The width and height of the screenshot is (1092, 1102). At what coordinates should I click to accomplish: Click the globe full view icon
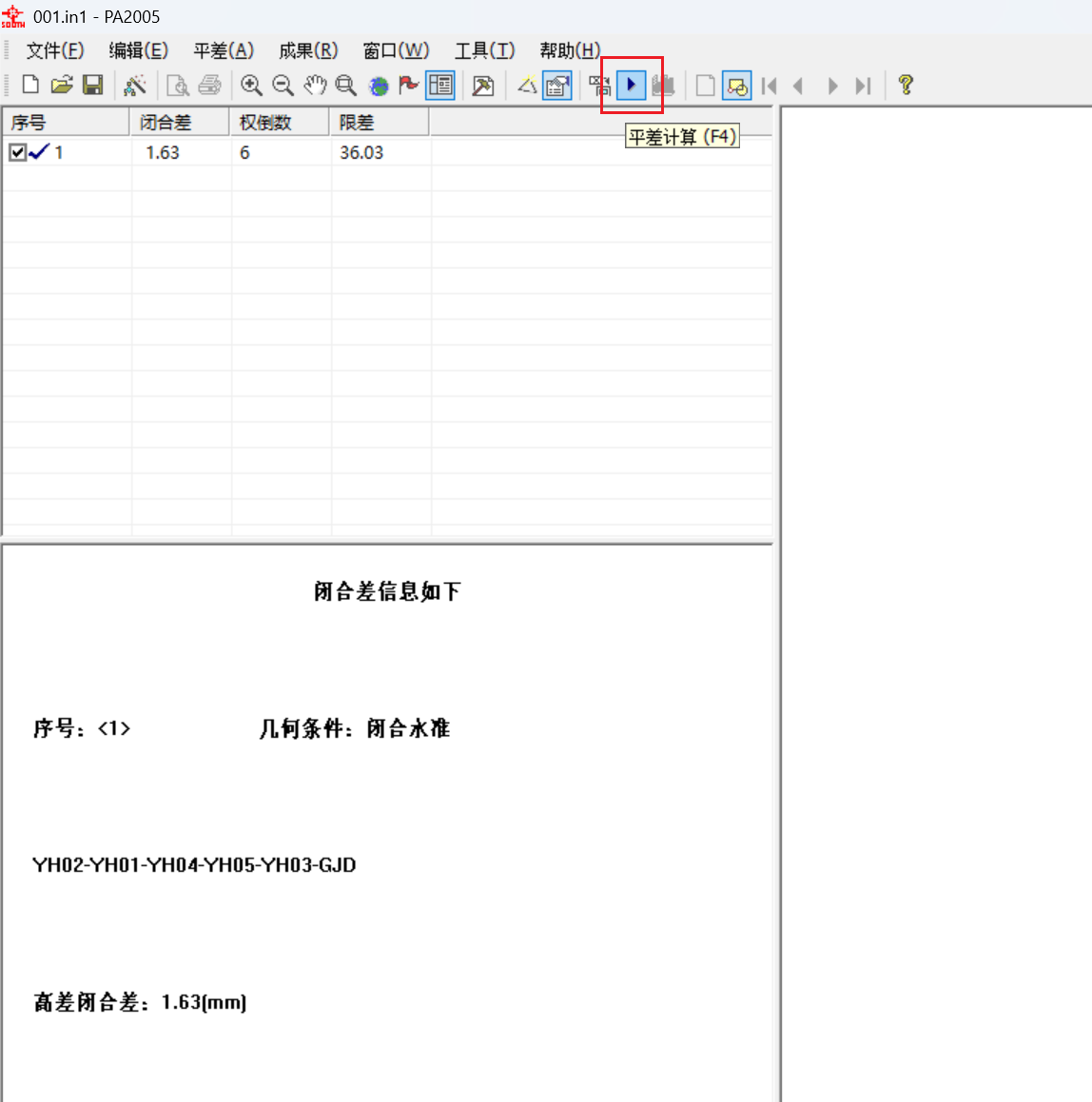(379, 85)
